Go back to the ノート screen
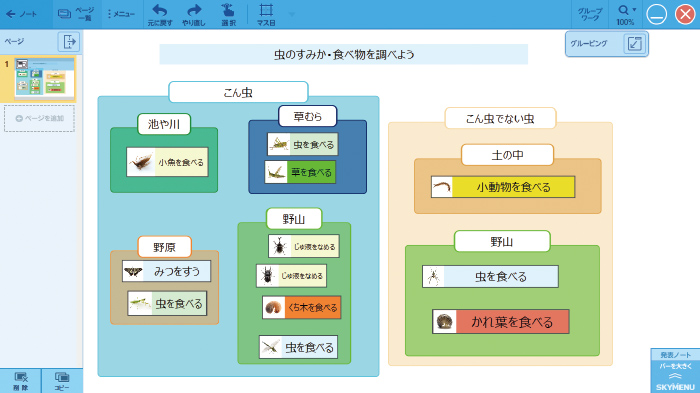The width and height of the screenshot is (700, 393). click(21, 14)
